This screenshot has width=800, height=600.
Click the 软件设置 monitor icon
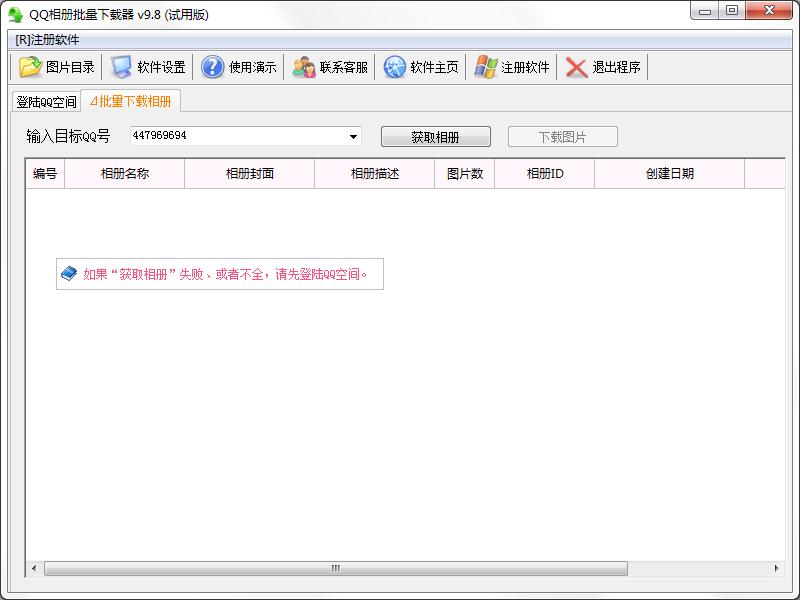121,67
